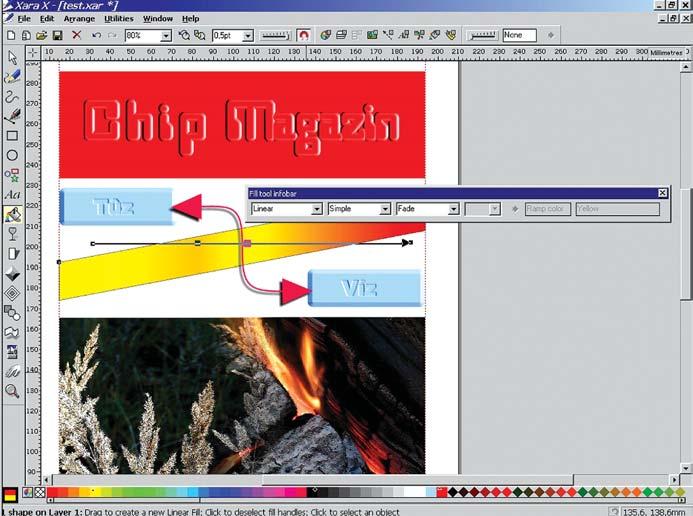The width and height of the screenshot is (693, 516).
Task: Choose the Bevel tool
Action: (x=12, y=273)
